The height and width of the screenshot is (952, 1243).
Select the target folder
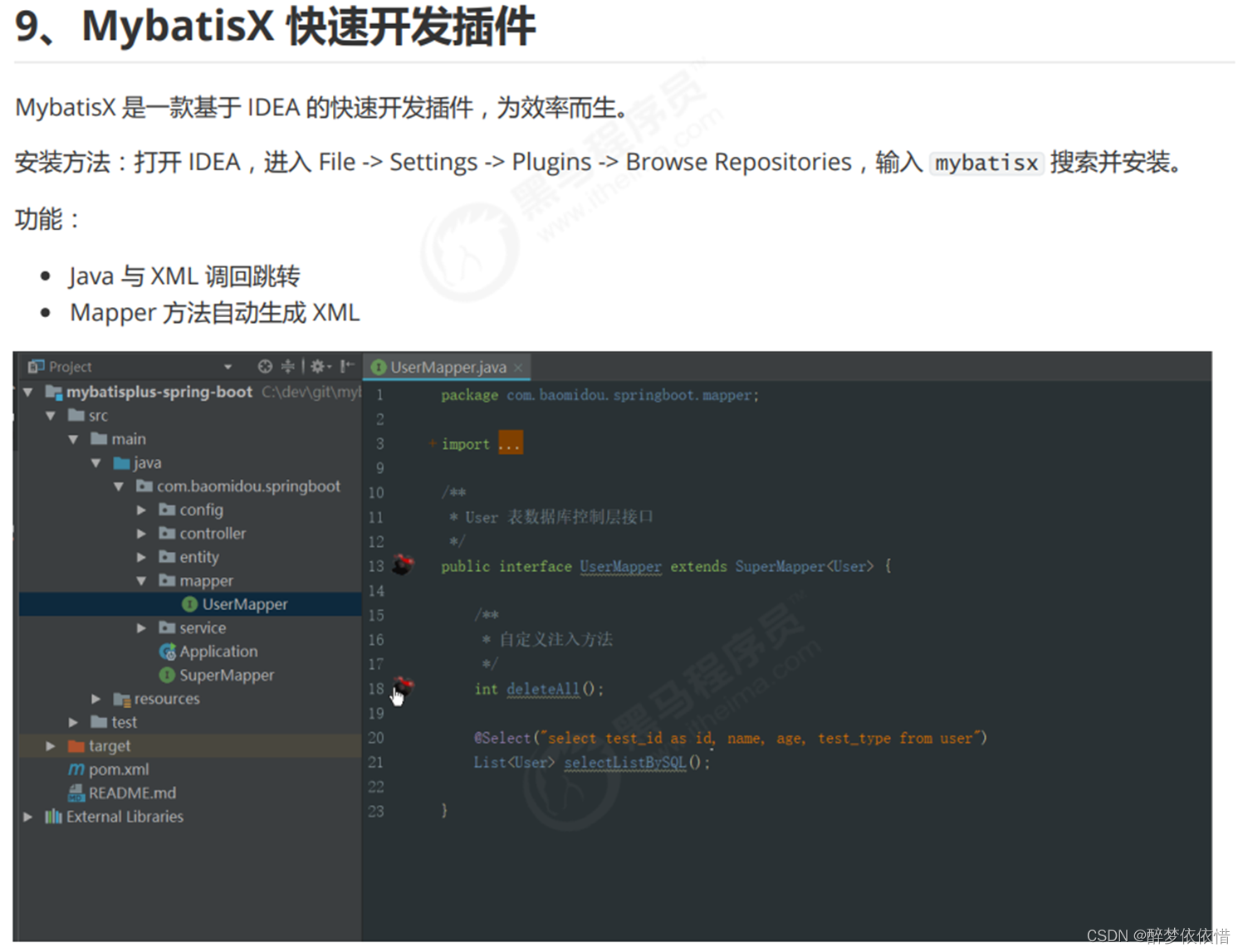(x=110, y=746)
